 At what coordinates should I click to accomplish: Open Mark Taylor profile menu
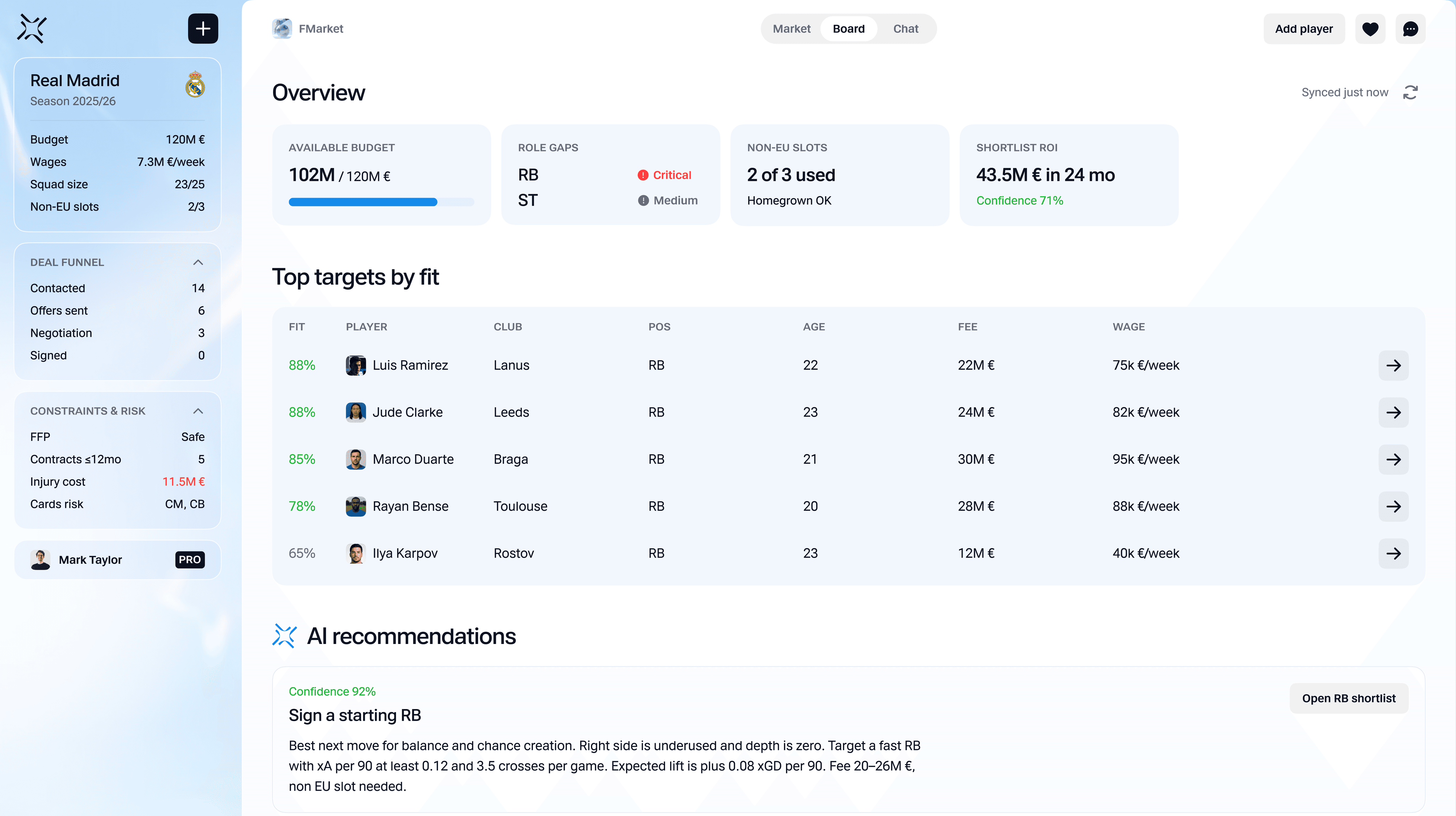tap(117, 560)
